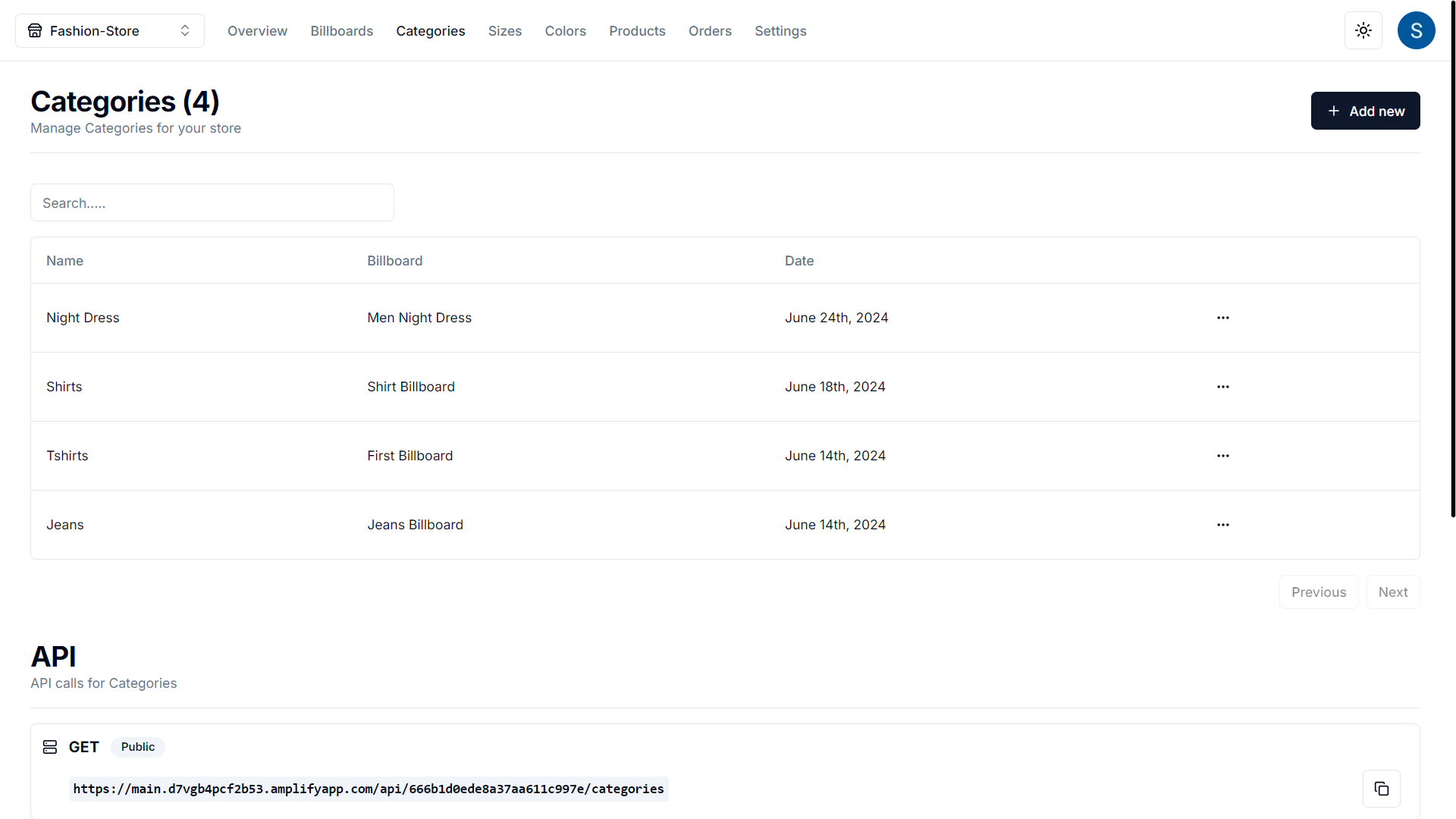Click the Jeans Billboard cell

coord(416,525)
